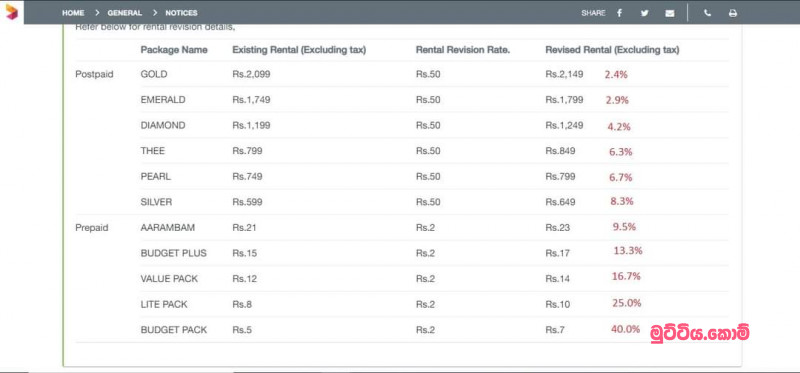Click the BUDGET PACK package name
Screen dimensions: 800x373
[174, 330]
